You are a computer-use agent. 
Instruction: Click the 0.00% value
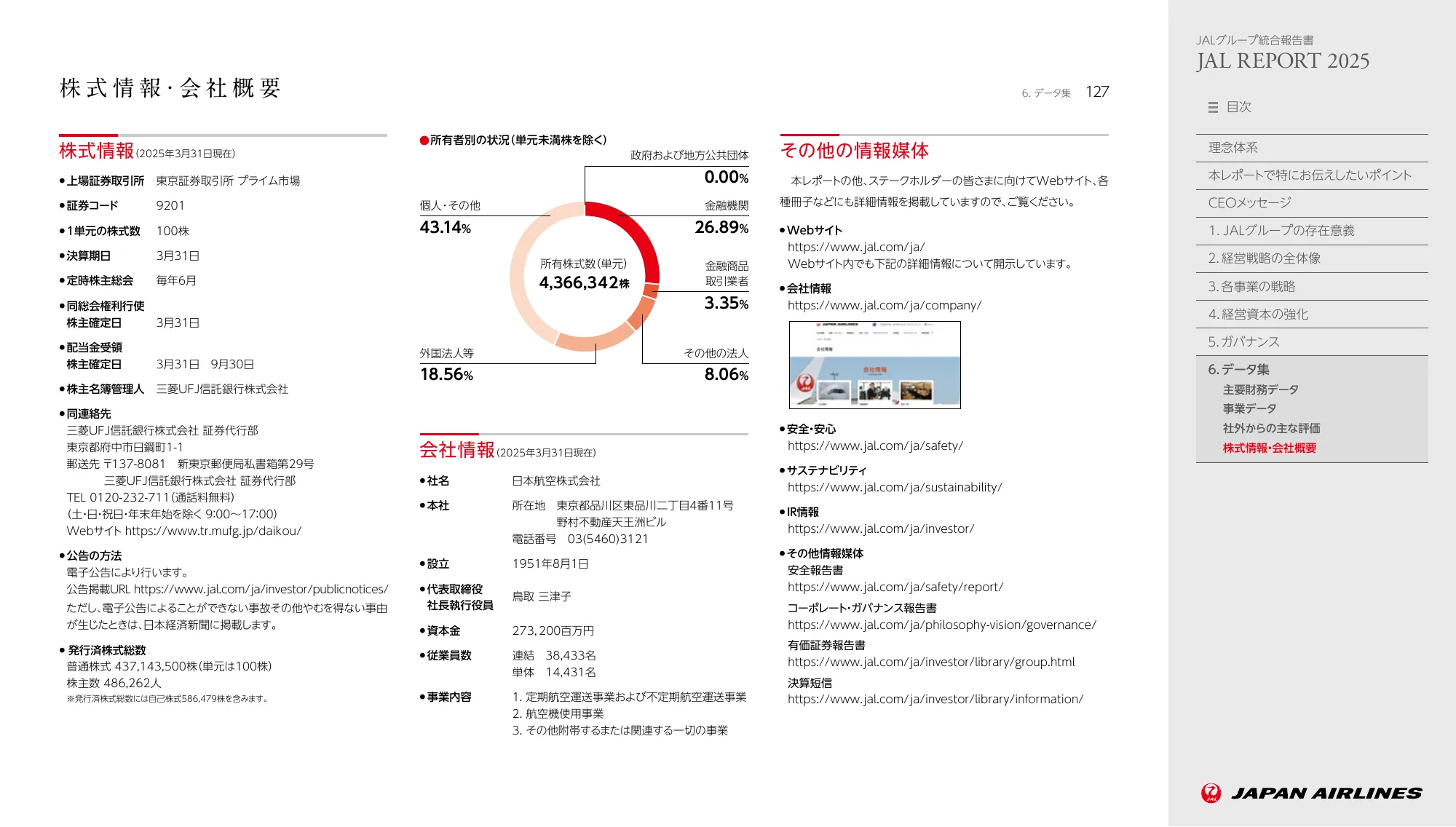click(726, 178)
